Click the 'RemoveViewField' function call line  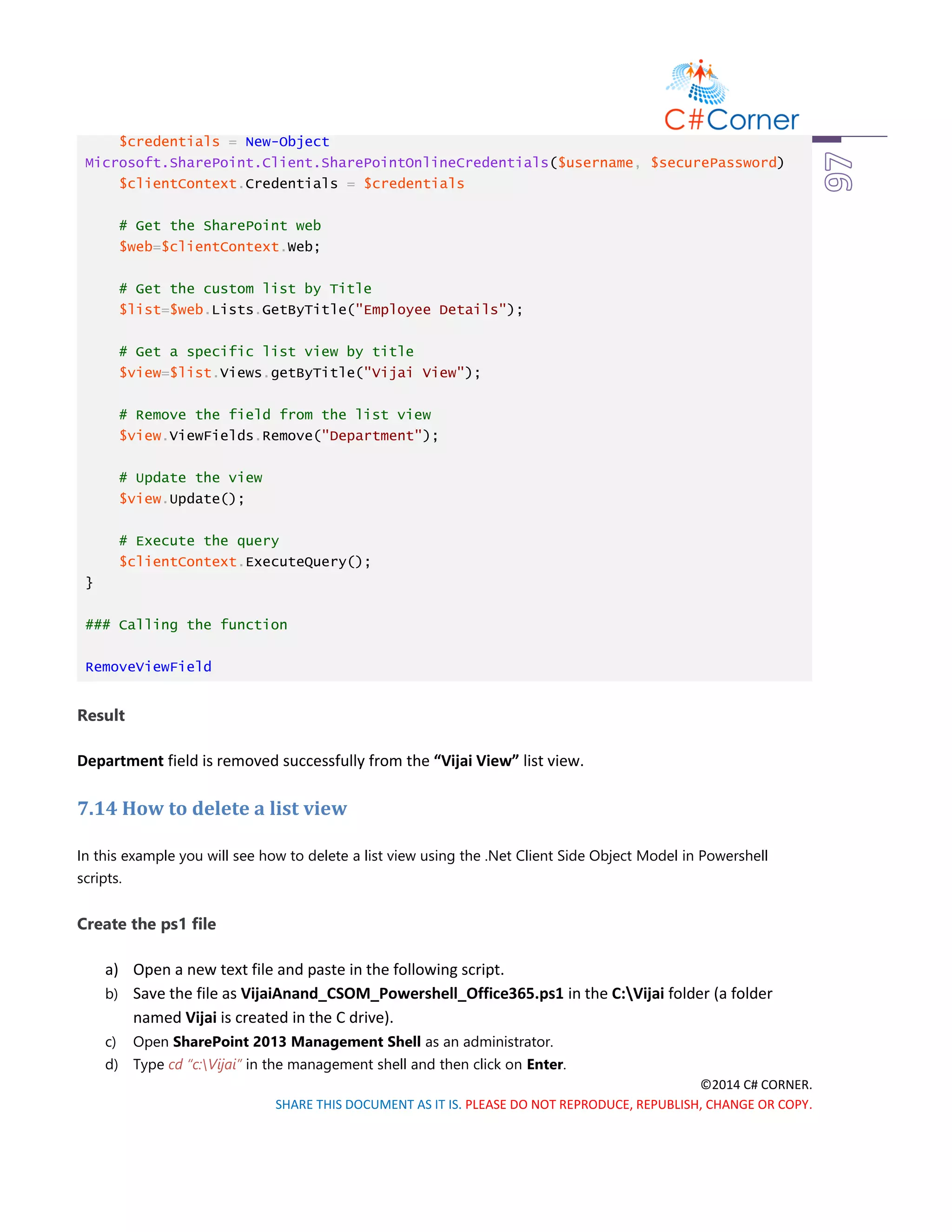[x=148, y=667]
